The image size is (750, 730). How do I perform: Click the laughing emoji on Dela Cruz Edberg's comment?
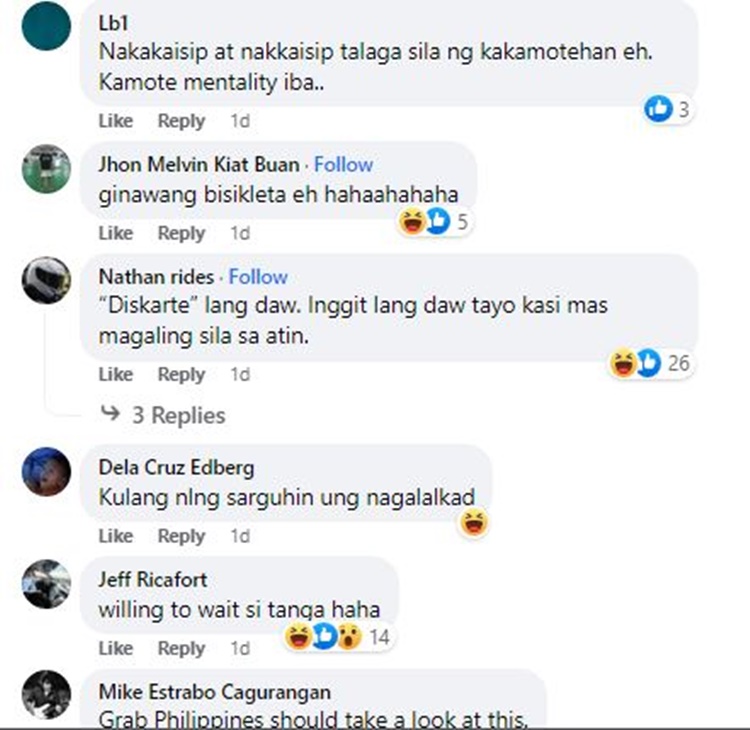[x=474, y=522]
